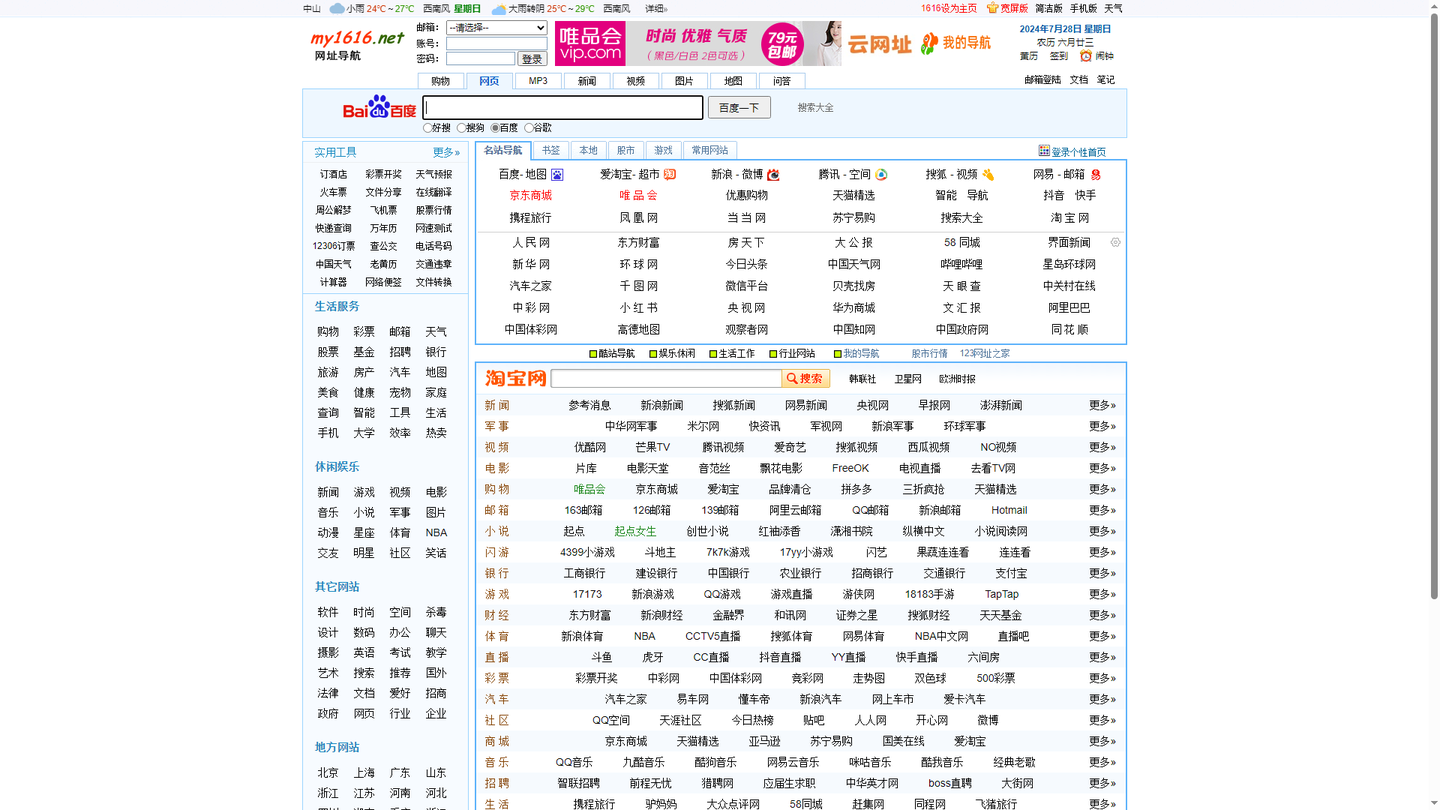Open 详细» weather details link

tap(656, 8)
